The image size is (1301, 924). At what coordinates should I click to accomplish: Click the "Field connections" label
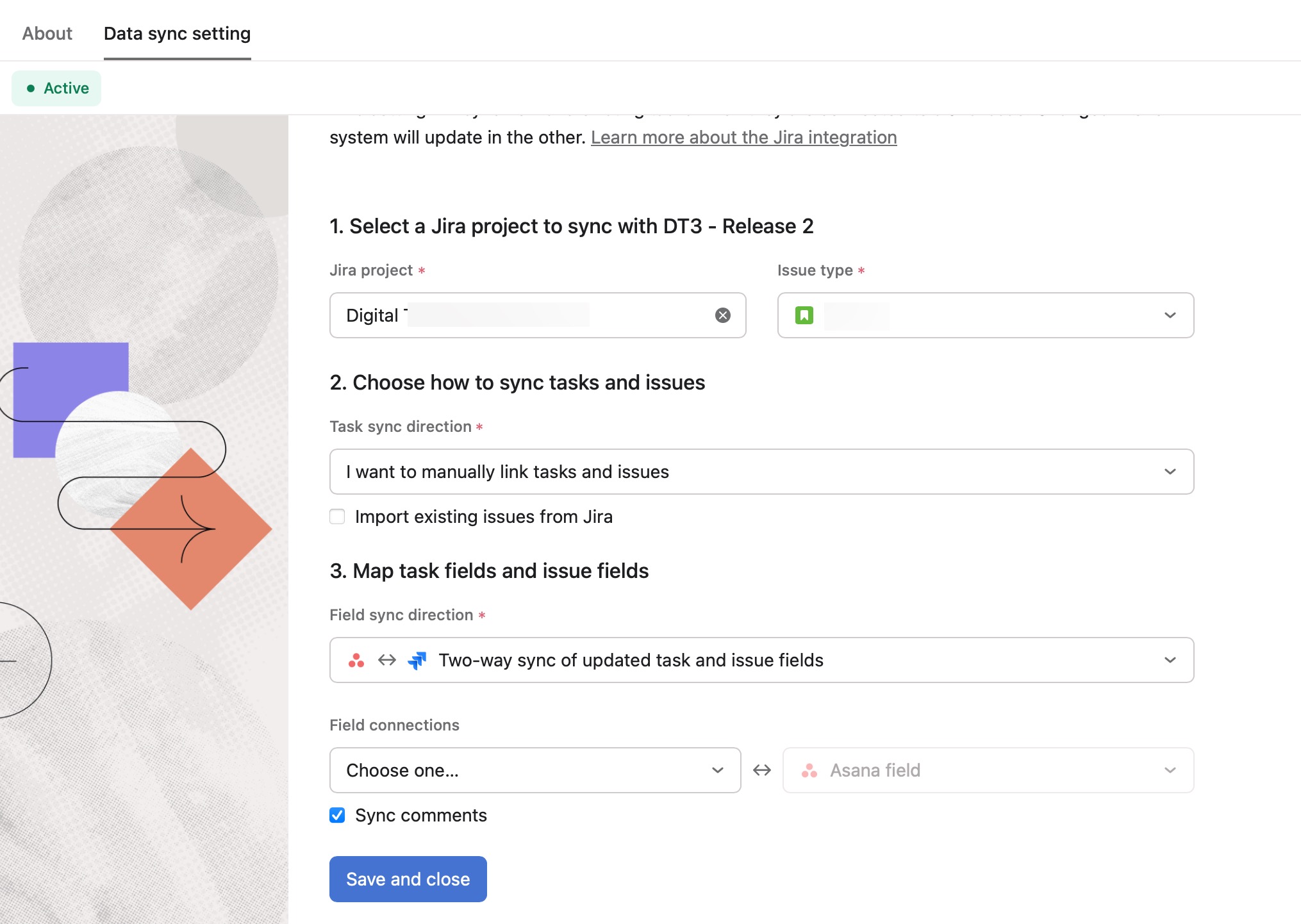(x=394, y=725)
